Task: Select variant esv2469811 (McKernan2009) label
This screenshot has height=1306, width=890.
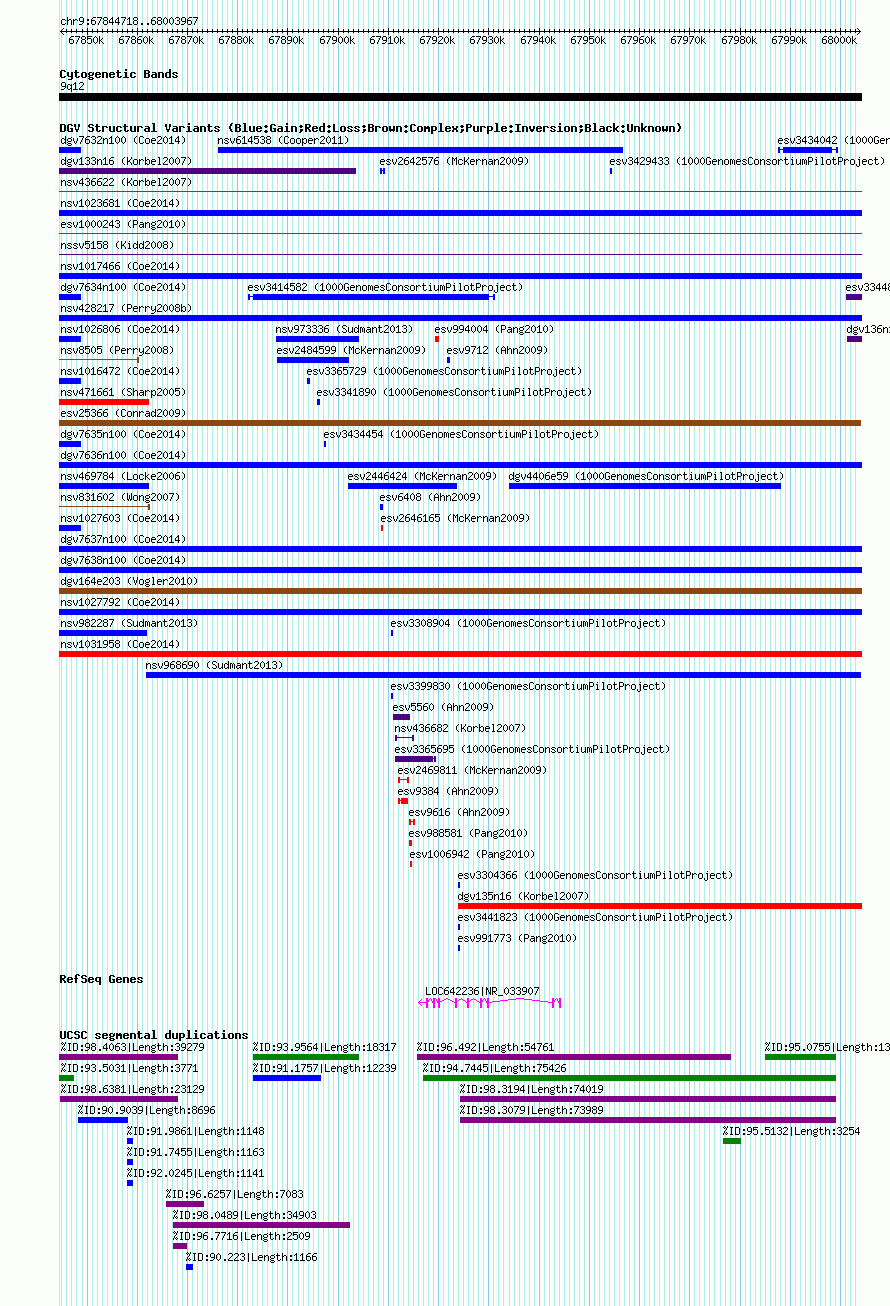Action: (472, 770)
